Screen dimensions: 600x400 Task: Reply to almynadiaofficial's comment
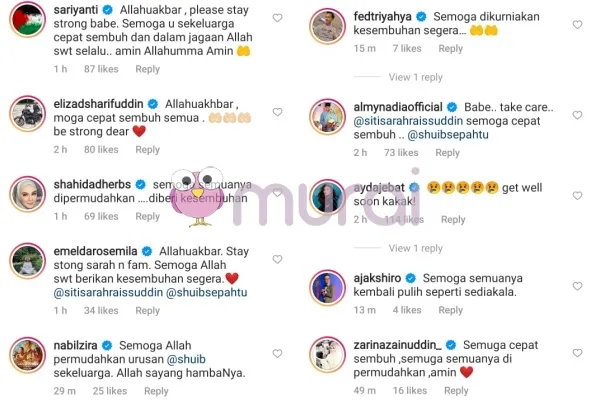click(x=447, y=153)
